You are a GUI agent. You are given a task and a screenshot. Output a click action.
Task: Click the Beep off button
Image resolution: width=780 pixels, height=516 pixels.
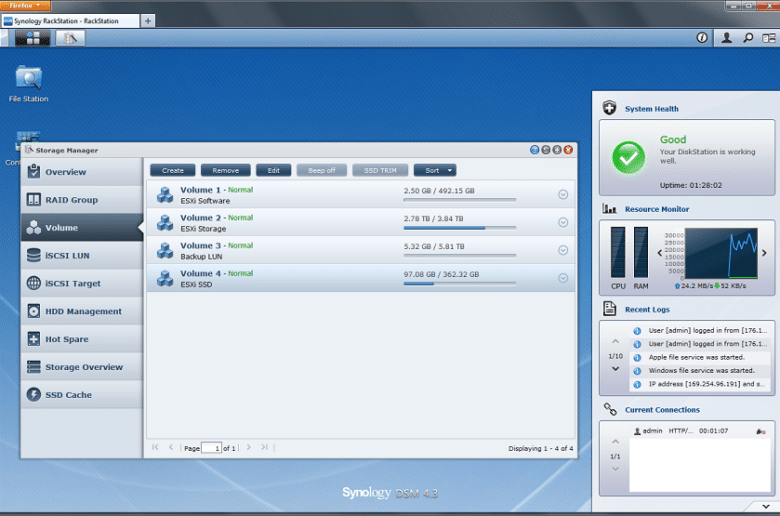[321, 170]
